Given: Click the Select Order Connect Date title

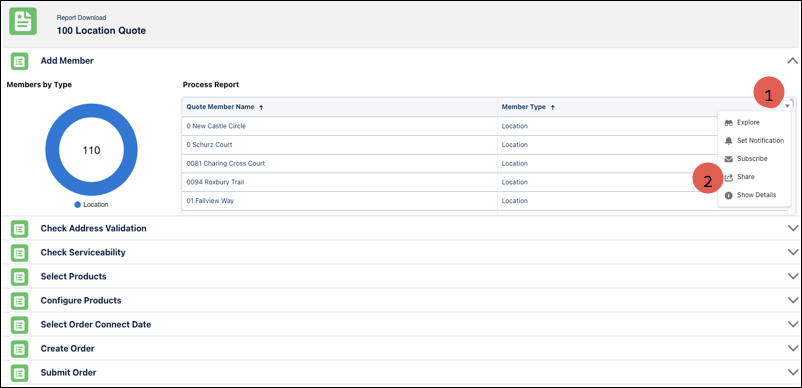Looking at the screenshot, I should click(96, 324).
